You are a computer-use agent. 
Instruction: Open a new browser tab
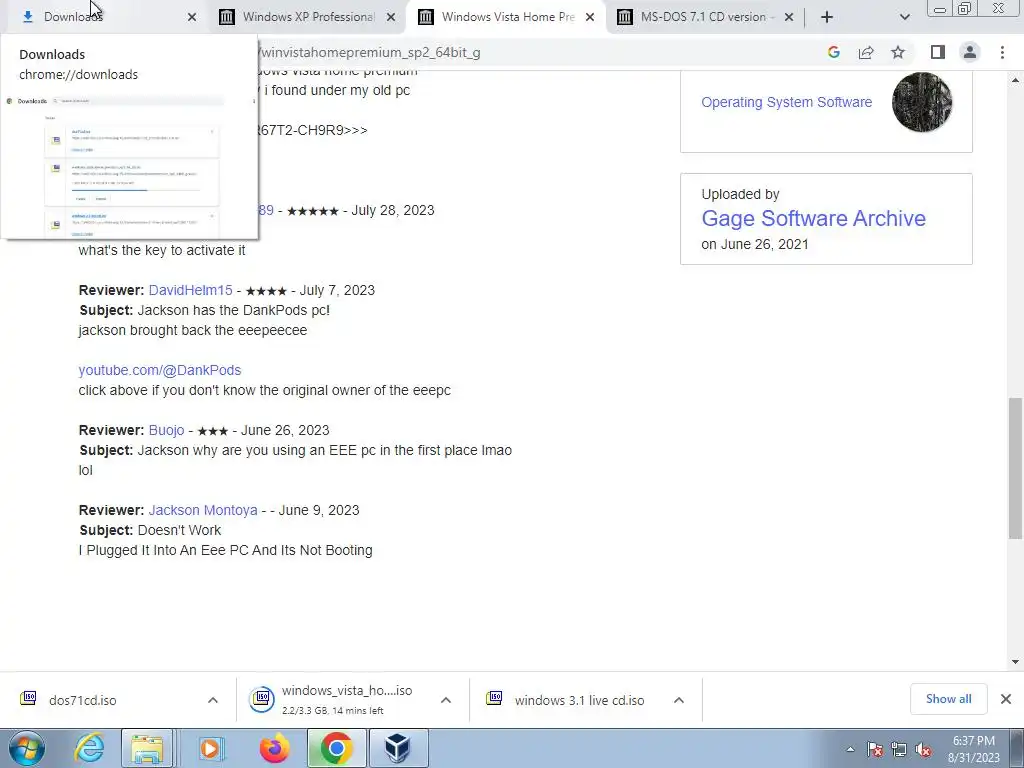pyautogui.click(x=827, y=18)
